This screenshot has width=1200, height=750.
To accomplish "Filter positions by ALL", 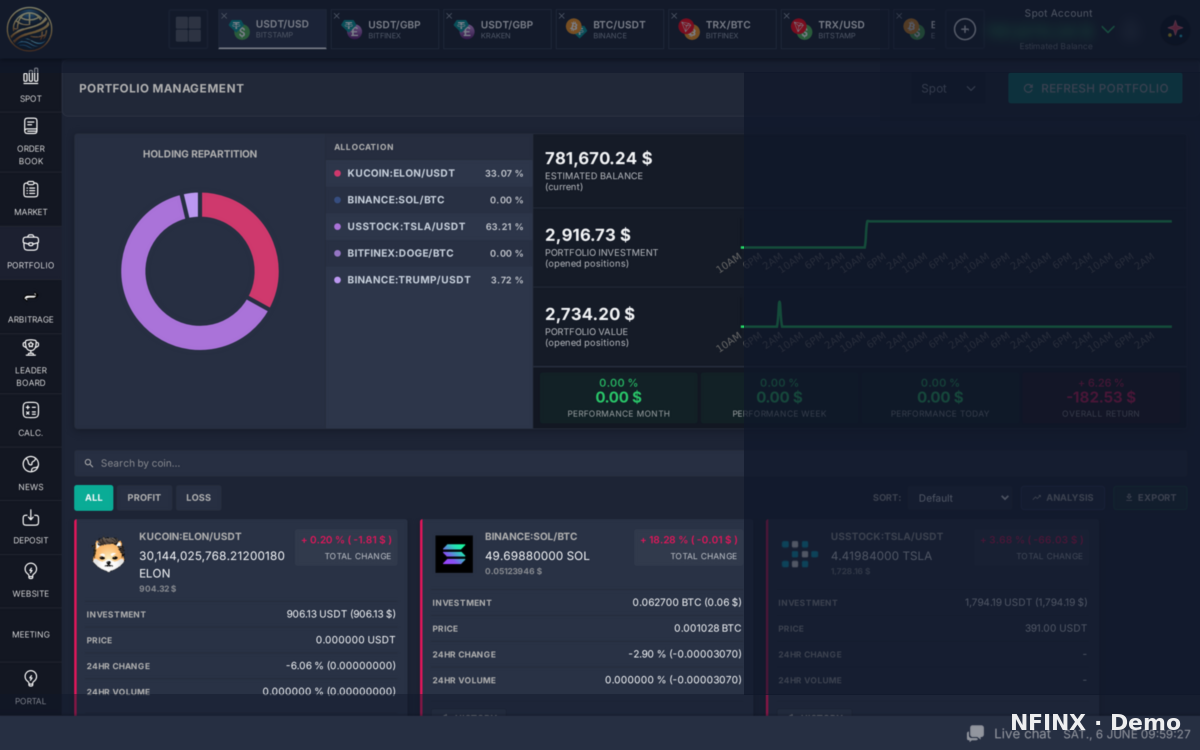I will click(93, 497).
